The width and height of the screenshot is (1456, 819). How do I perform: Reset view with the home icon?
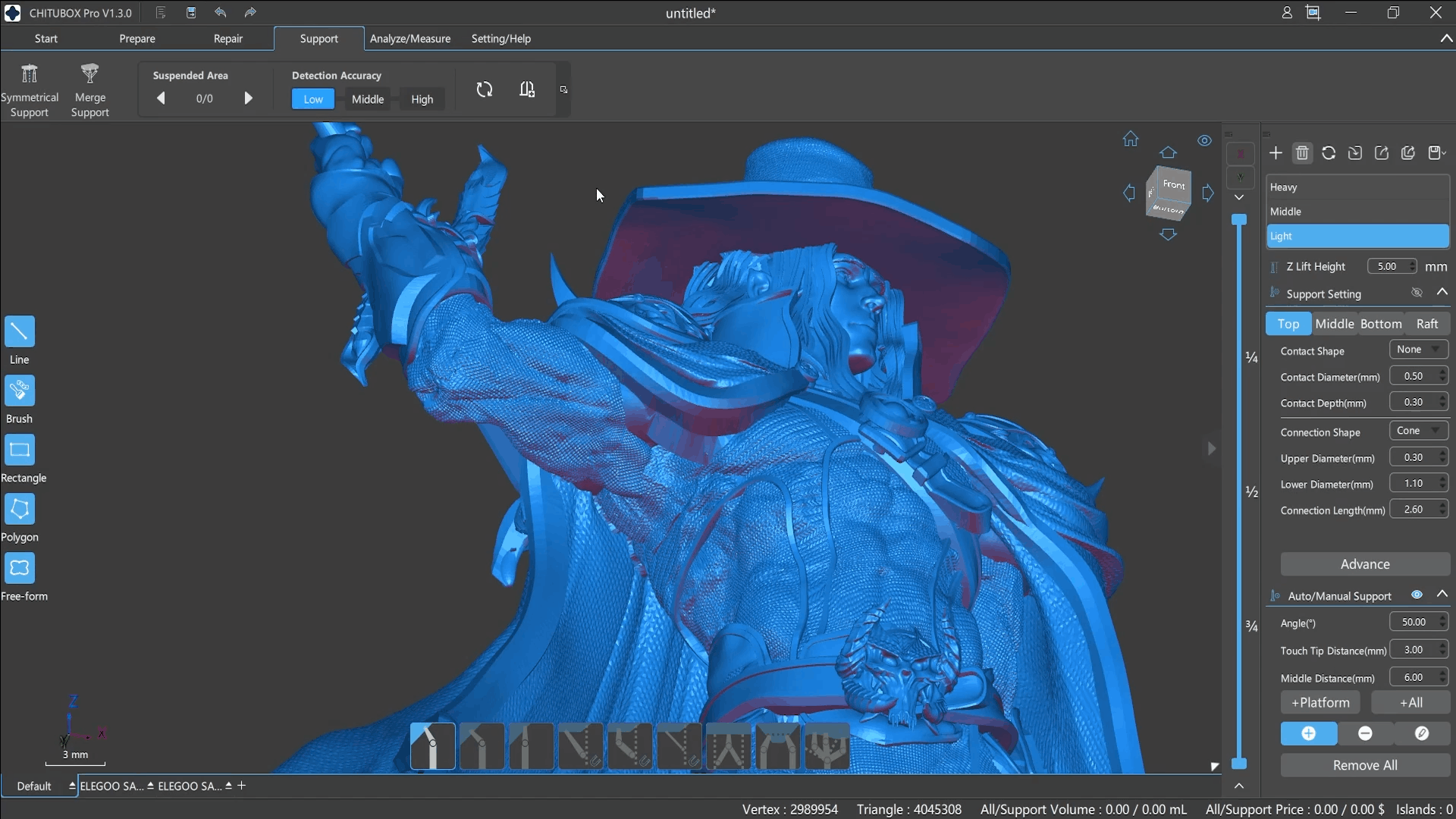(x=1131, y=139)
